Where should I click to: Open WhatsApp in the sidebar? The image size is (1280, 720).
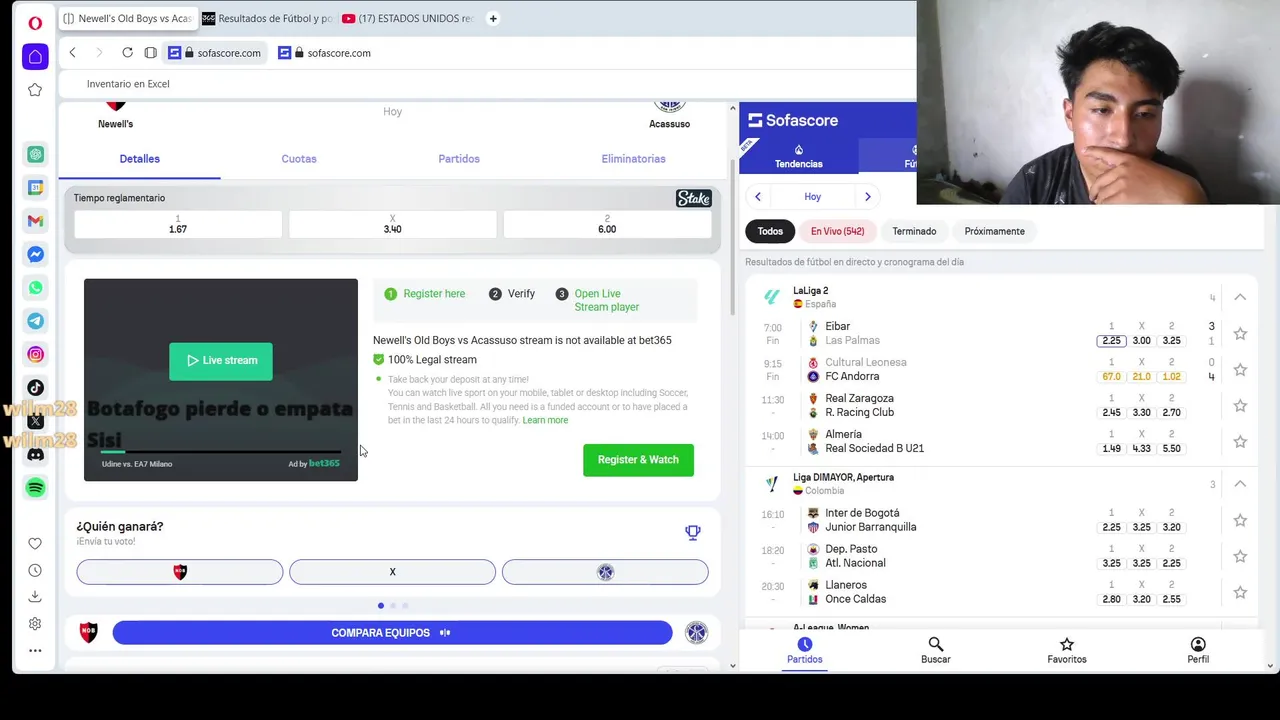[35, 288]
